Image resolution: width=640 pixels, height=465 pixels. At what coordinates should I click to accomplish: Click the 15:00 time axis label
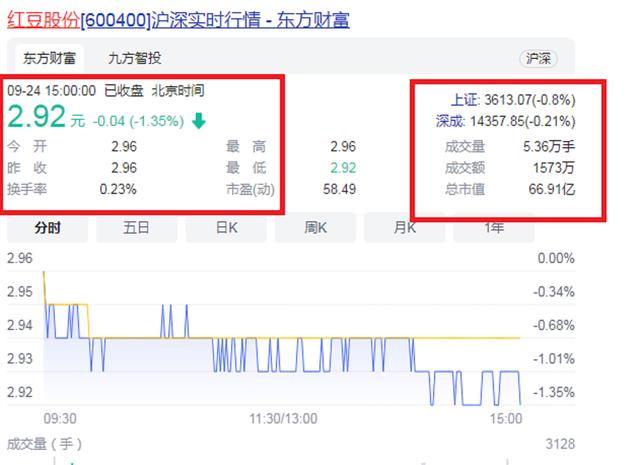point(506,418)
